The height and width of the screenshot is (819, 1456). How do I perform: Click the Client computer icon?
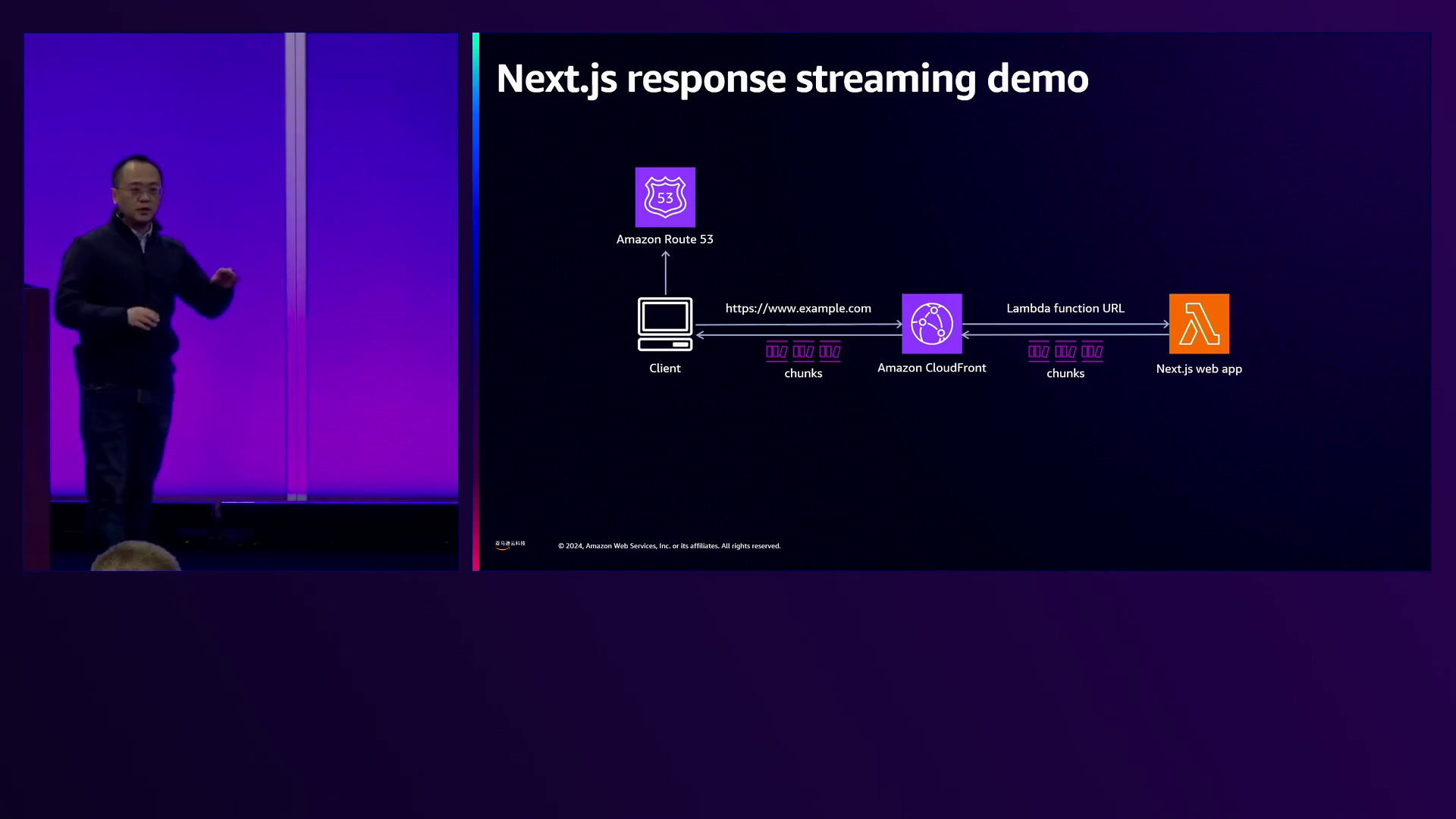(665, 325)
